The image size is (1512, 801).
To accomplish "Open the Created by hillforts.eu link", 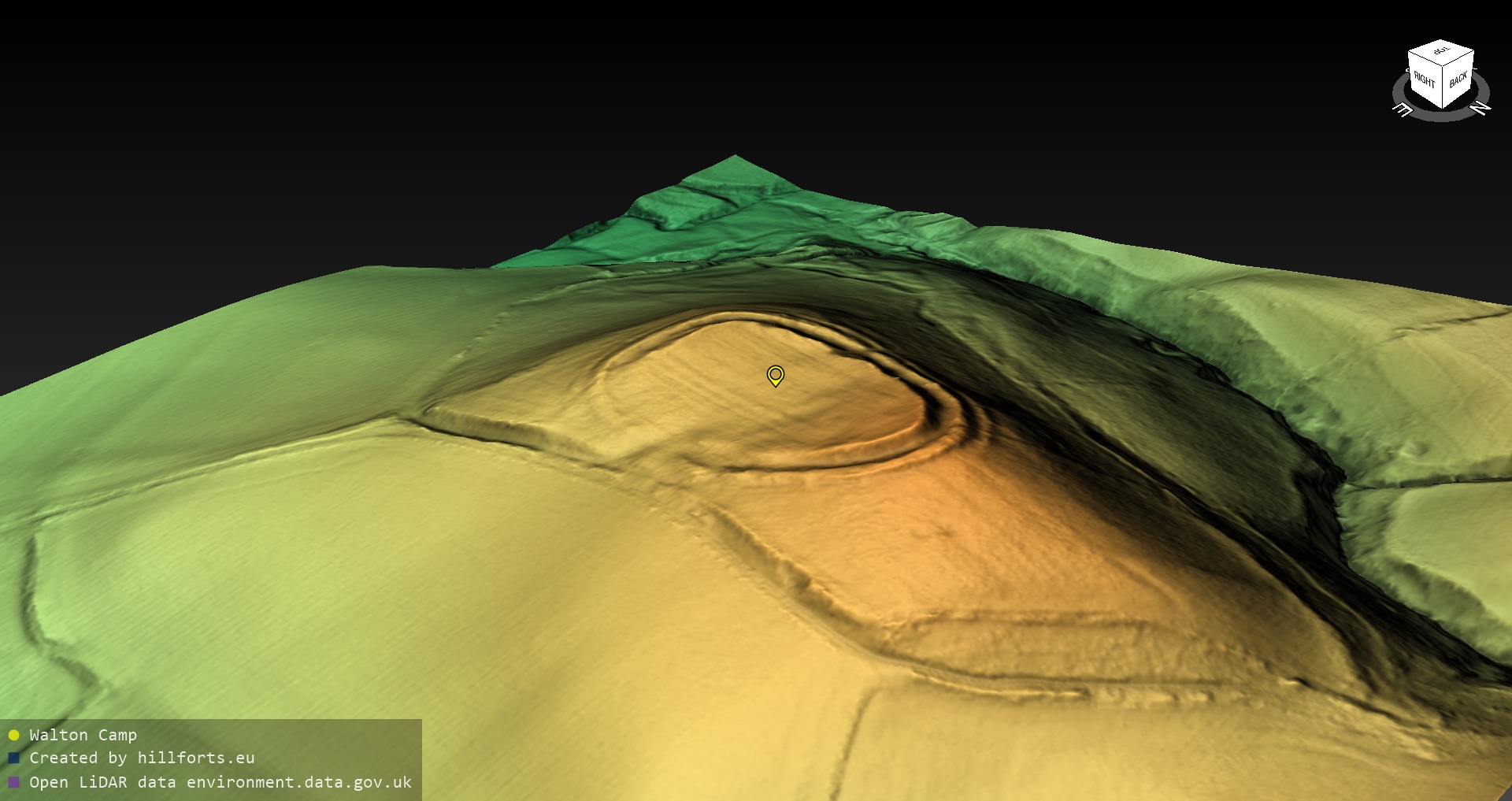I will (x=142, y=758).
